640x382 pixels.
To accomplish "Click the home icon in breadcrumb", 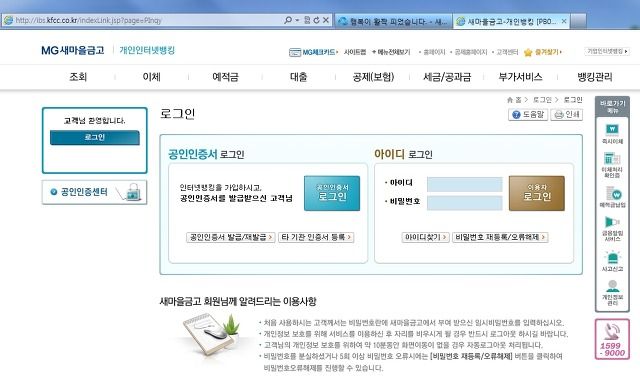I will 510,100.
